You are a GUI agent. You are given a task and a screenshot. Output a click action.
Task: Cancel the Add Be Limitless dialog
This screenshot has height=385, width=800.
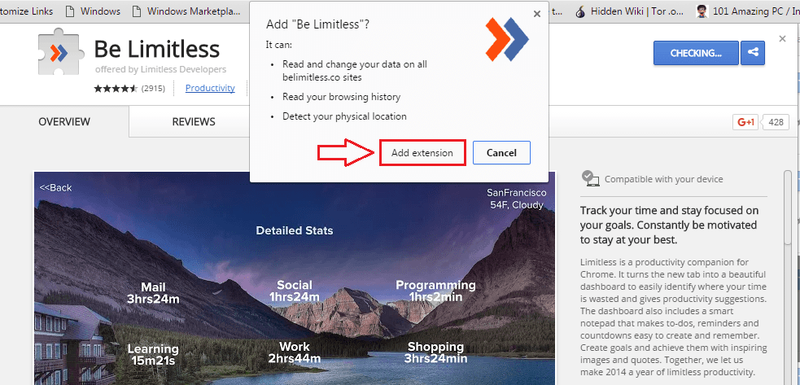(502, 152)
